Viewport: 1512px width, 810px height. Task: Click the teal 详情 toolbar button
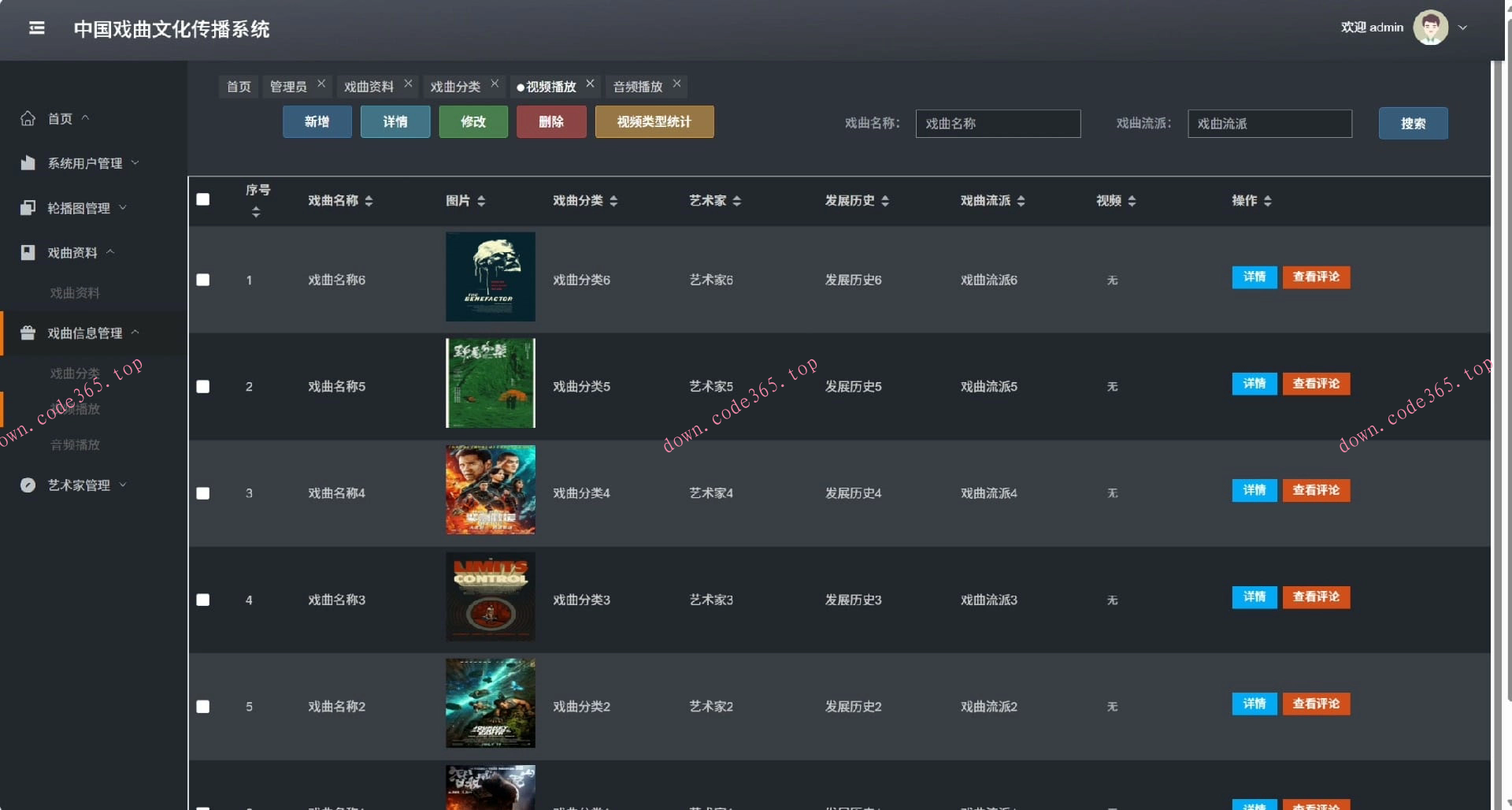point(395,122)
